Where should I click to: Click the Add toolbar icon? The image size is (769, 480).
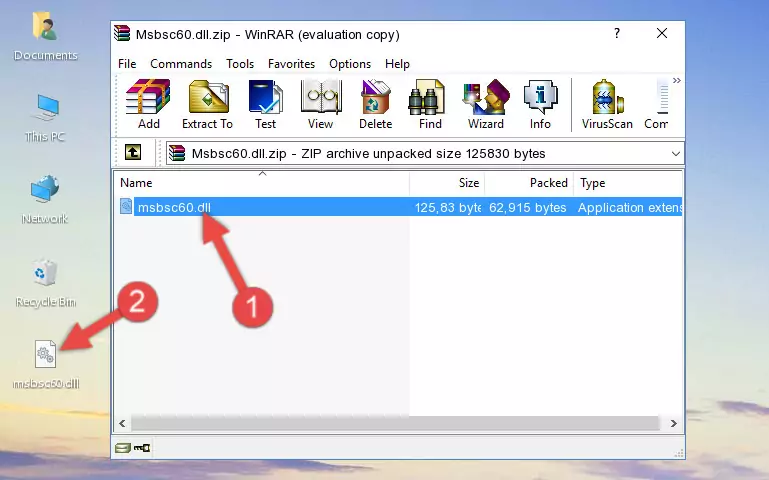(x=148, y=104)
